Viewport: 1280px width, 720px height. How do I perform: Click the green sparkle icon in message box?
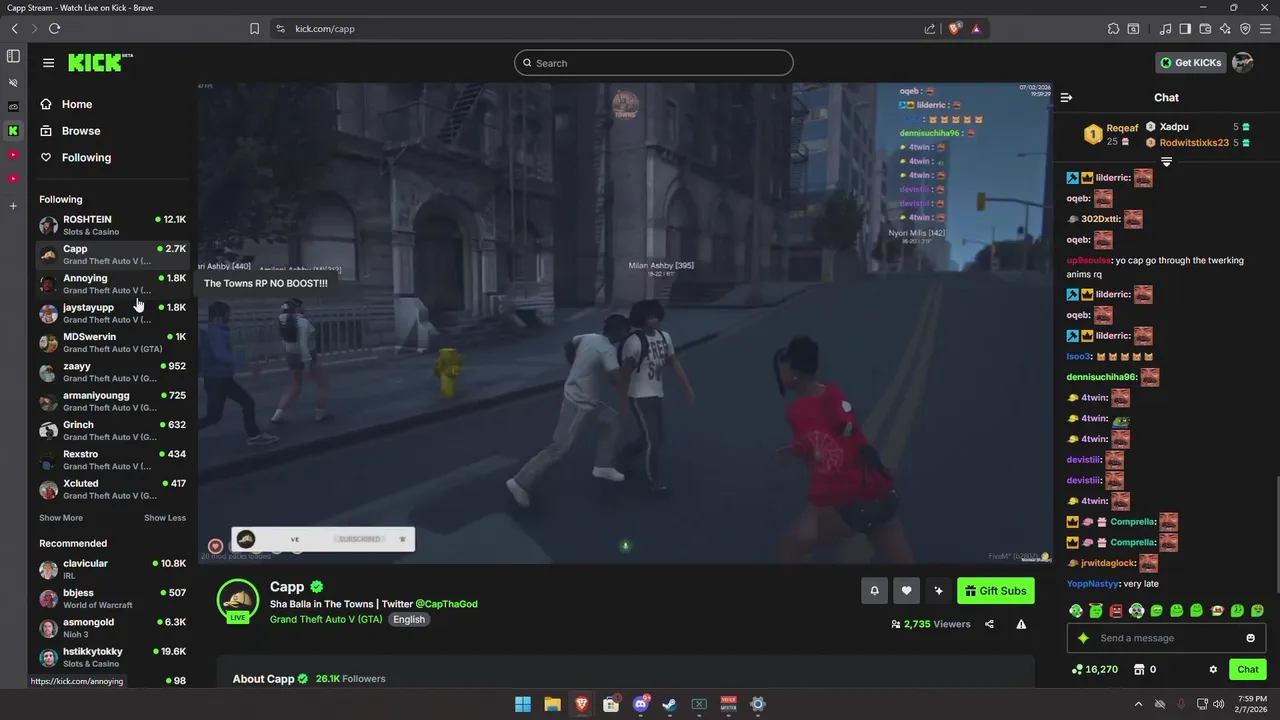pyautogui.click(x=1083, y=638)
